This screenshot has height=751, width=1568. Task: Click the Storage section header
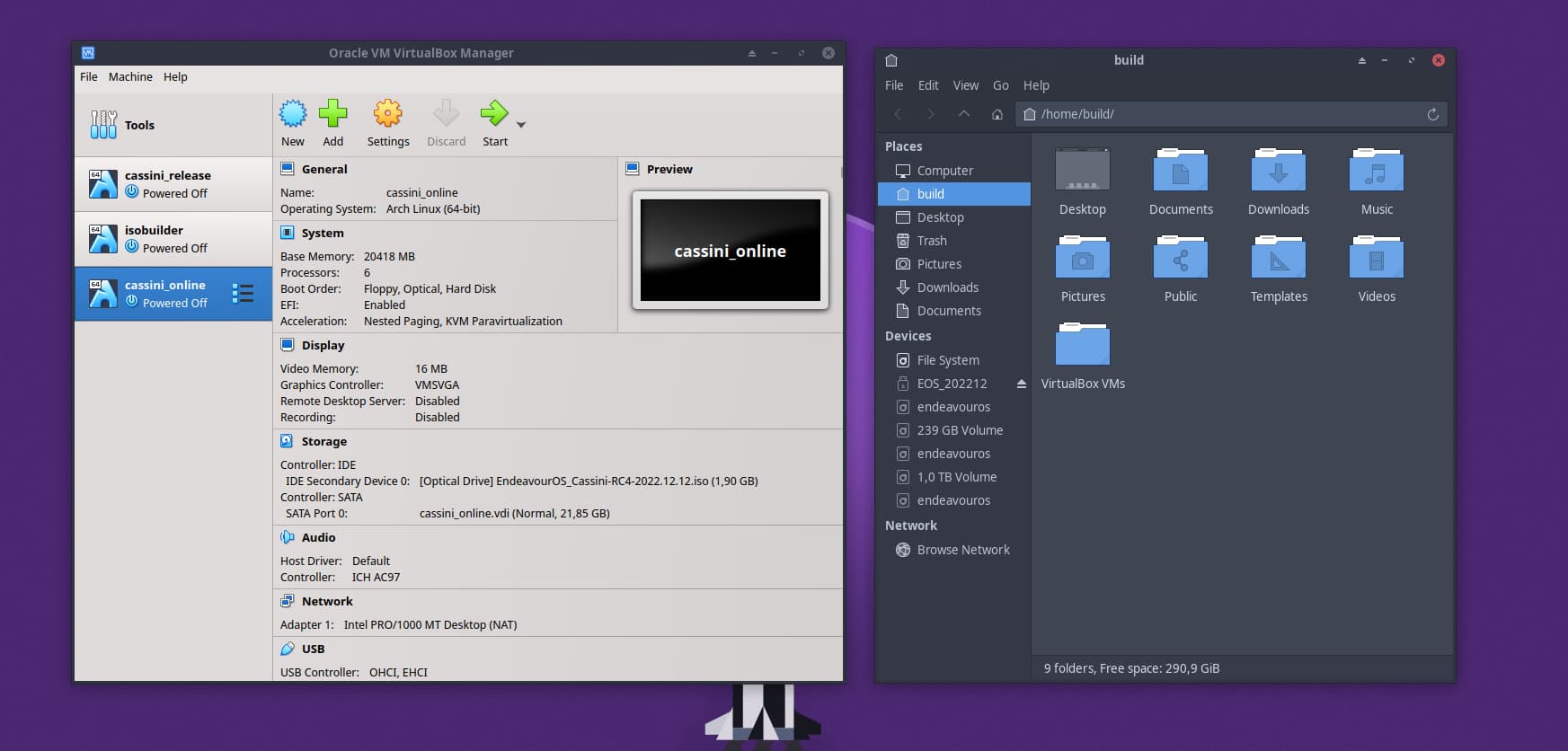324,441
